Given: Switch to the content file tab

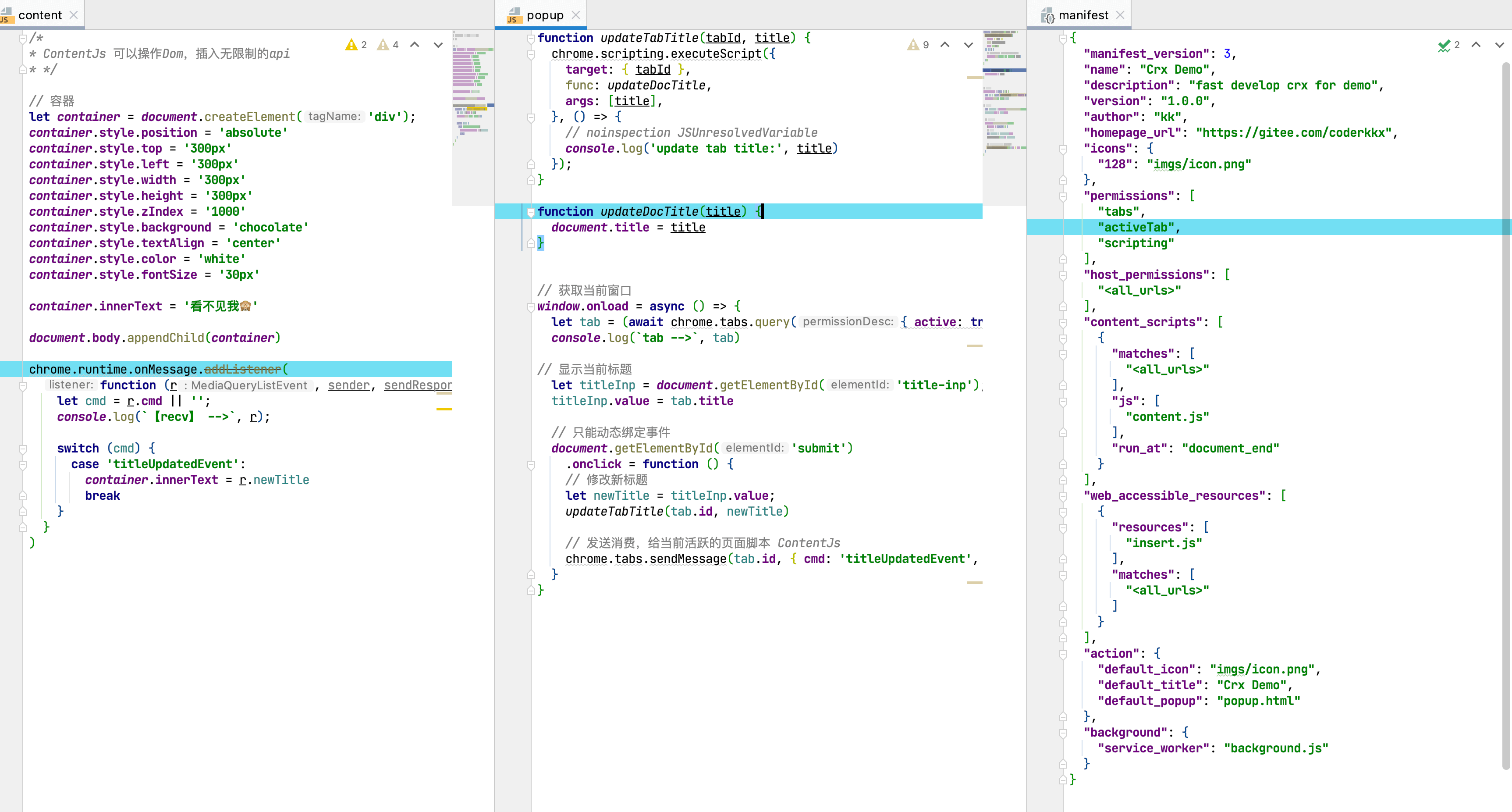Looking at the screenshot, I should click(x=40, y=15).
